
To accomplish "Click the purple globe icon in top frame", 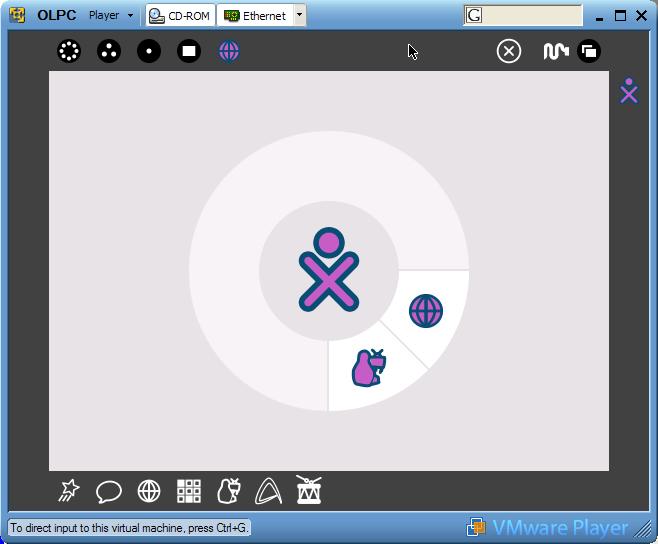I will (x=229, y=52).
